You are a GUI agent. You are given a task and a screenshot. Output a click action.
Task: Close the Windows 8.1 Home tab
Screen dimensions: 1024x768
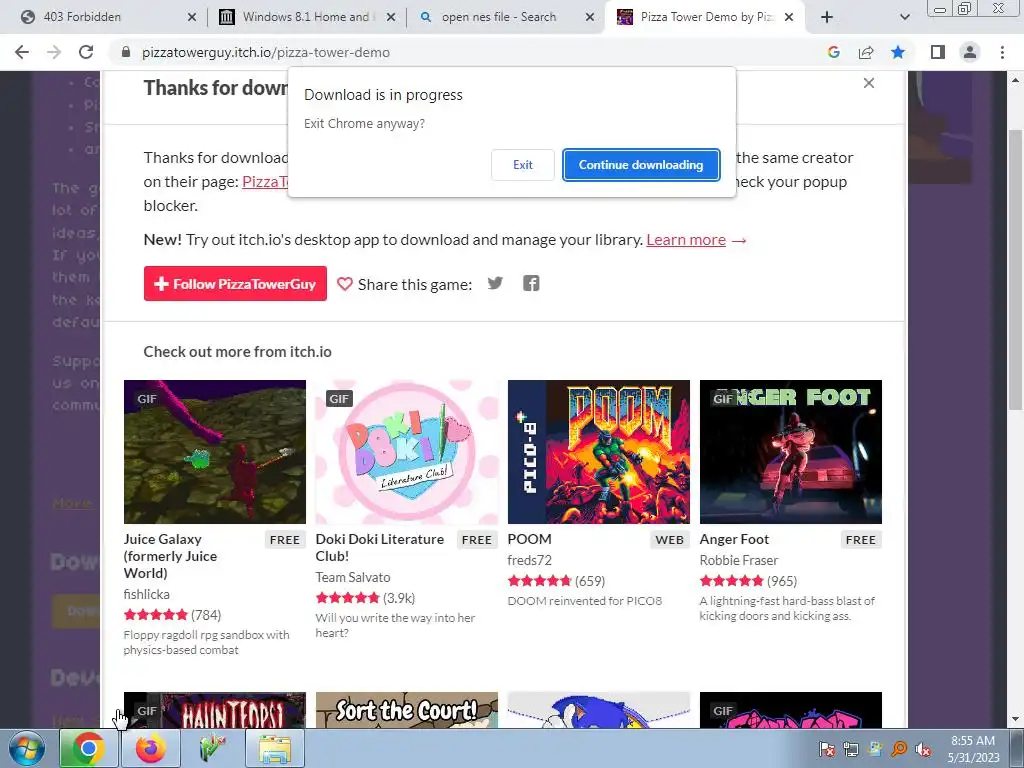pos(391,17)
